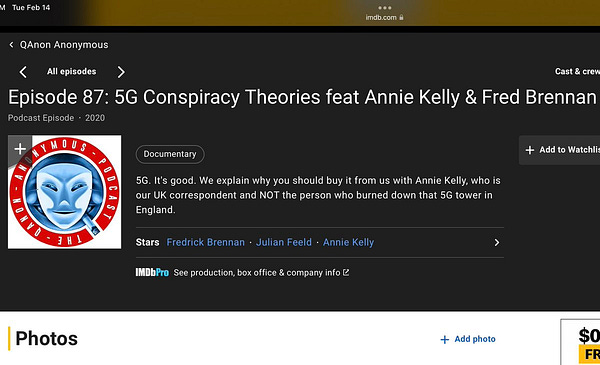Viewport: 600px width, 365px height.
Task: Tap the imdb.com address bar
Action: (384, 17)
